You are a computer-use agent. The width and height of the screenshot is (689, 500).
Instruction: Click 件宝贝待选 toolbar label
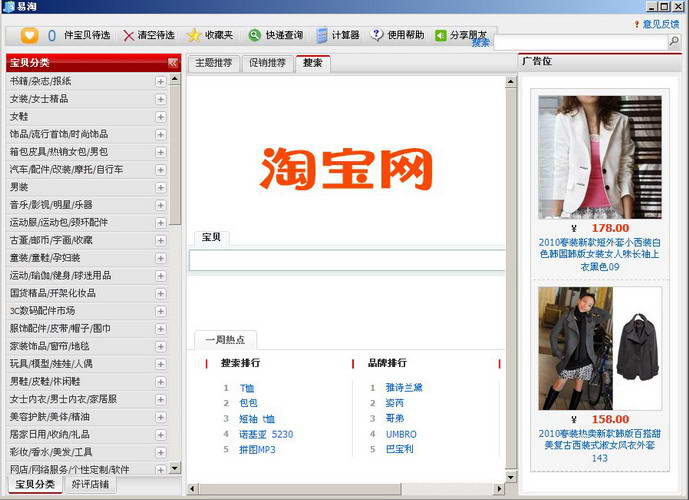pos(87,35)
